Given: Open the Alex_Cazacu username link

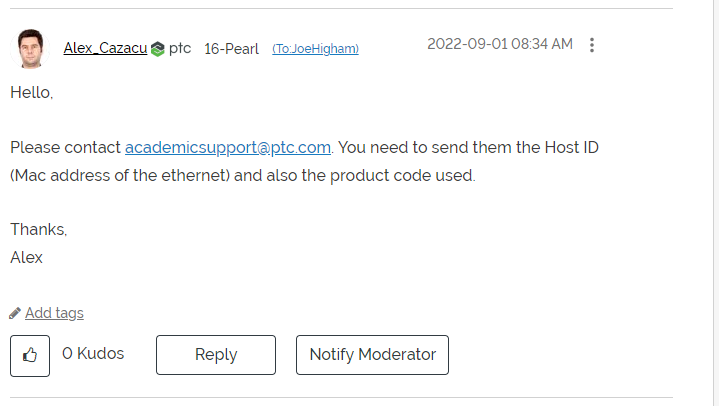Looking at the screenshot, I should click(x=105, y=48).
